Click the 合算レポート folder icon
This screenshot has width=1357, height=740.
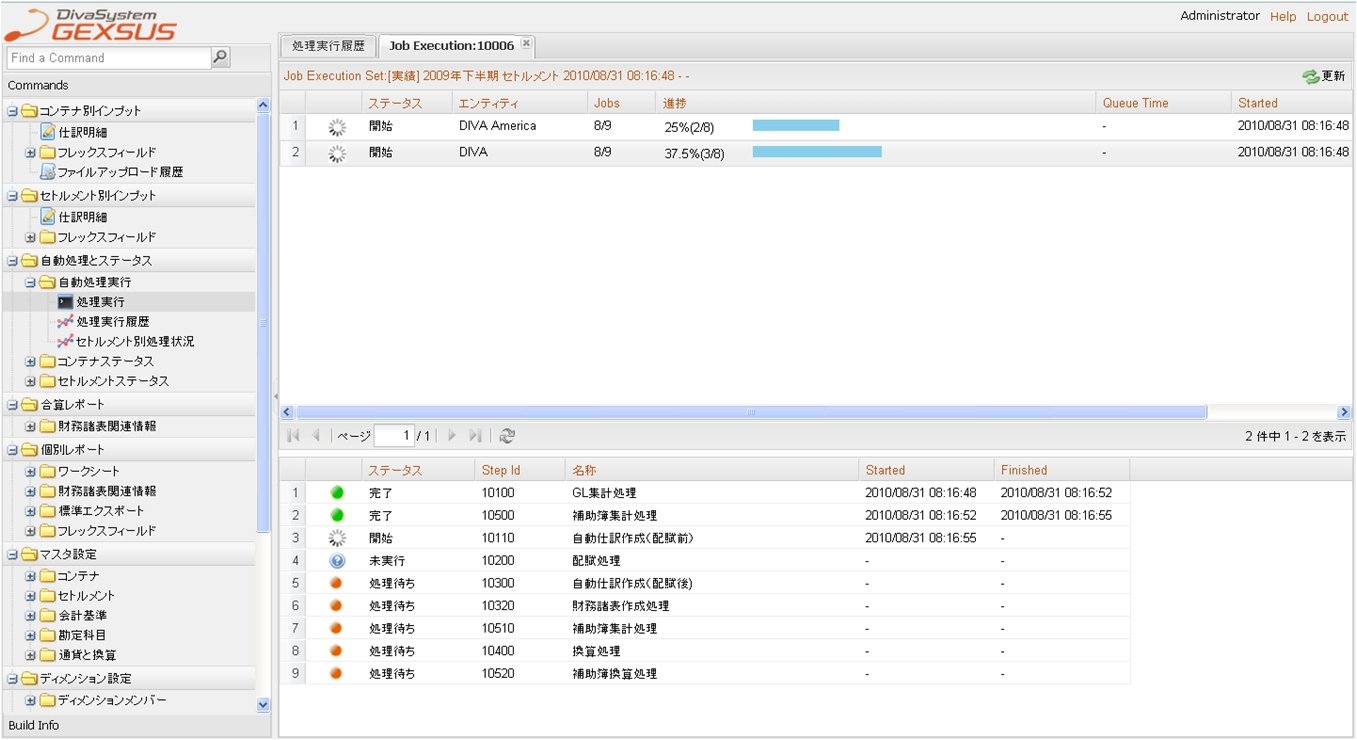tap(29, 405)
